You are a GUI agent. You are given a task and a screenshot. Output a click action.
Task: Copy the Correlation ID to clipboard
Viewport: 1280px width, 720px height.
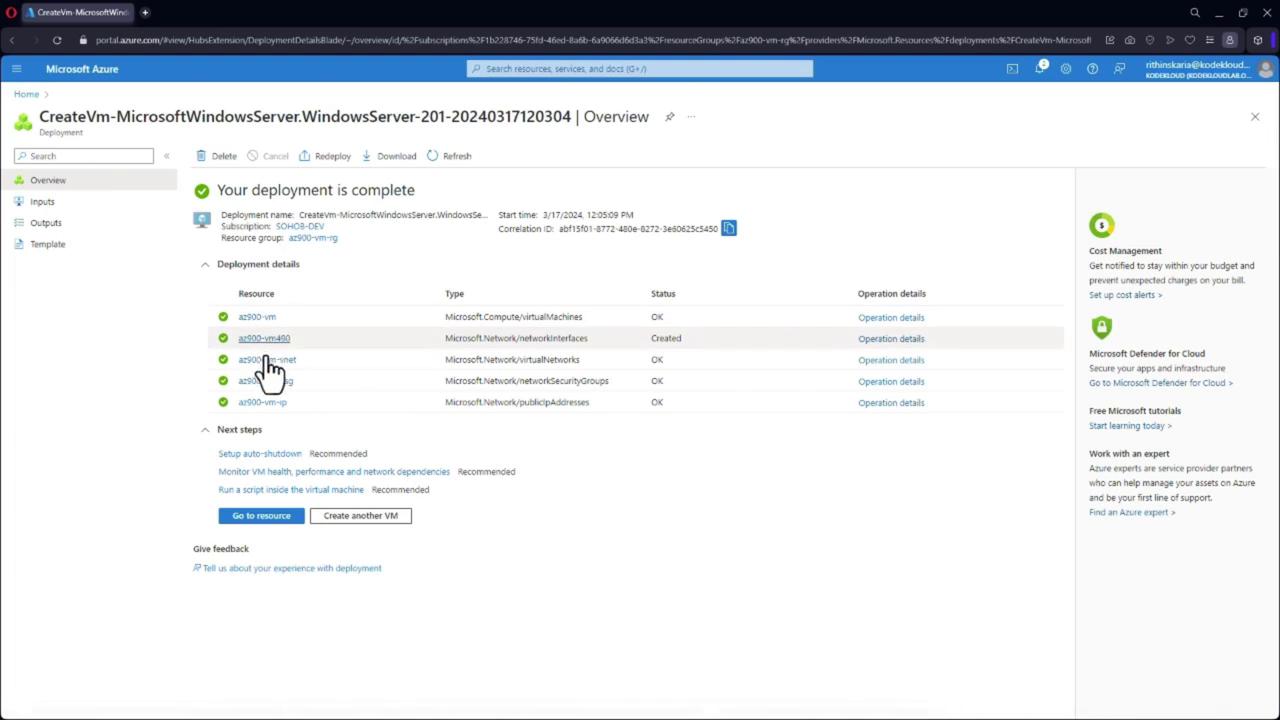tap(729, 228)
